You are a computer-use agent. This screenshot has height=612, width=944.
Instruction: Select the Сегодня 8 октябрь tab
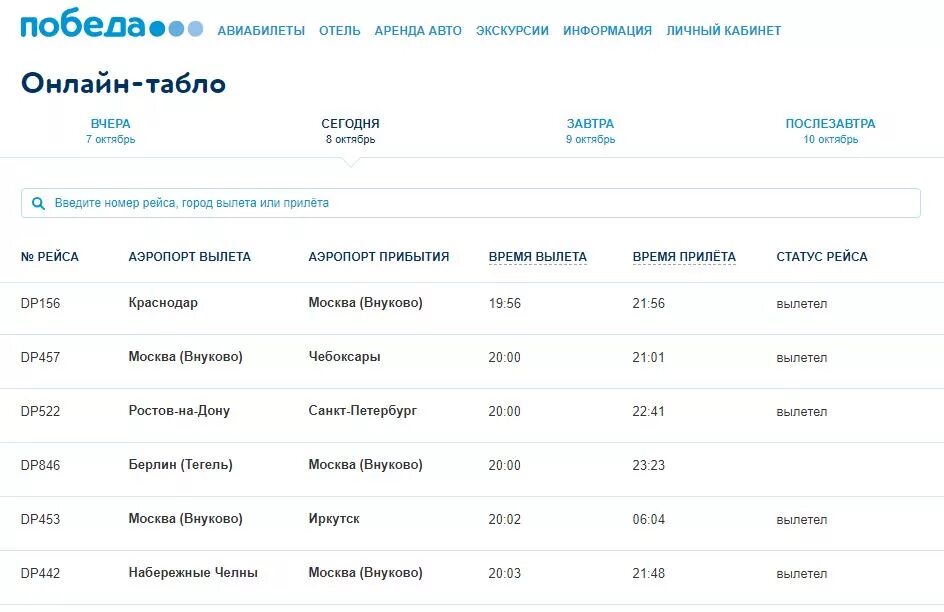(350, 131)
